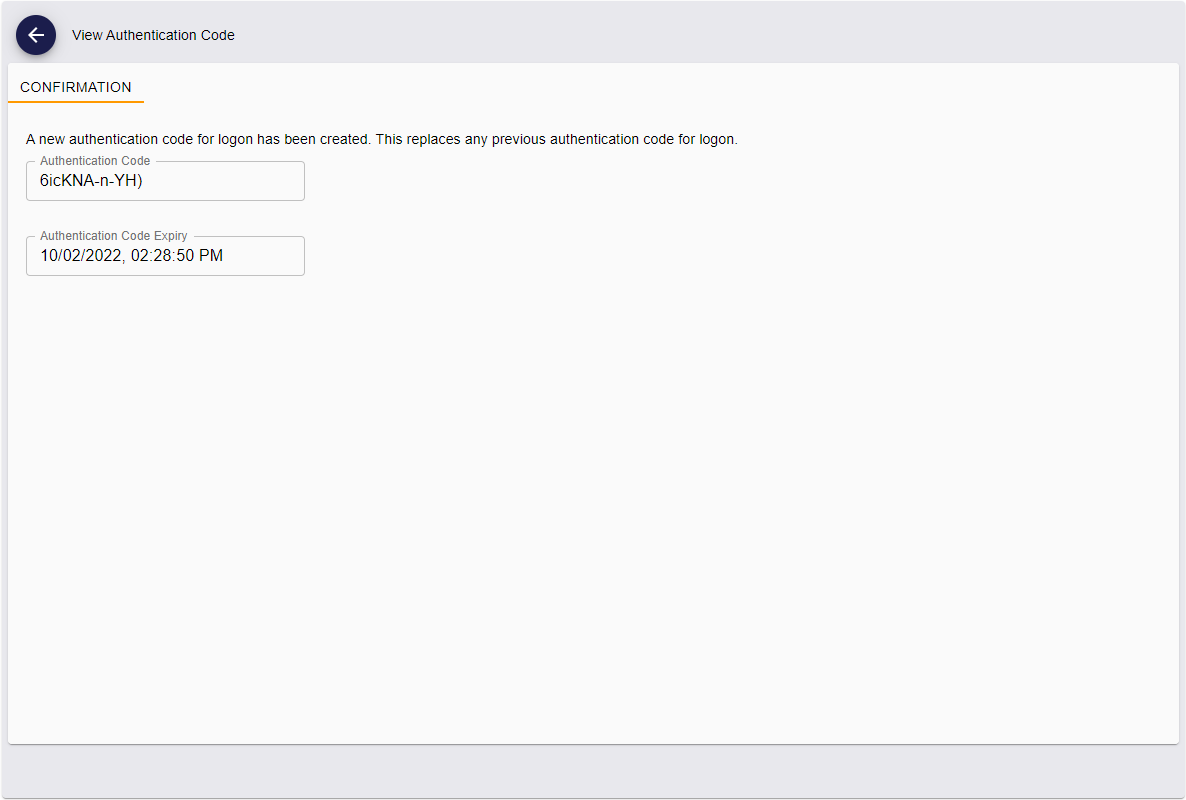
Task: Select the CONFIRMATION tab
Action: (76, 87)
